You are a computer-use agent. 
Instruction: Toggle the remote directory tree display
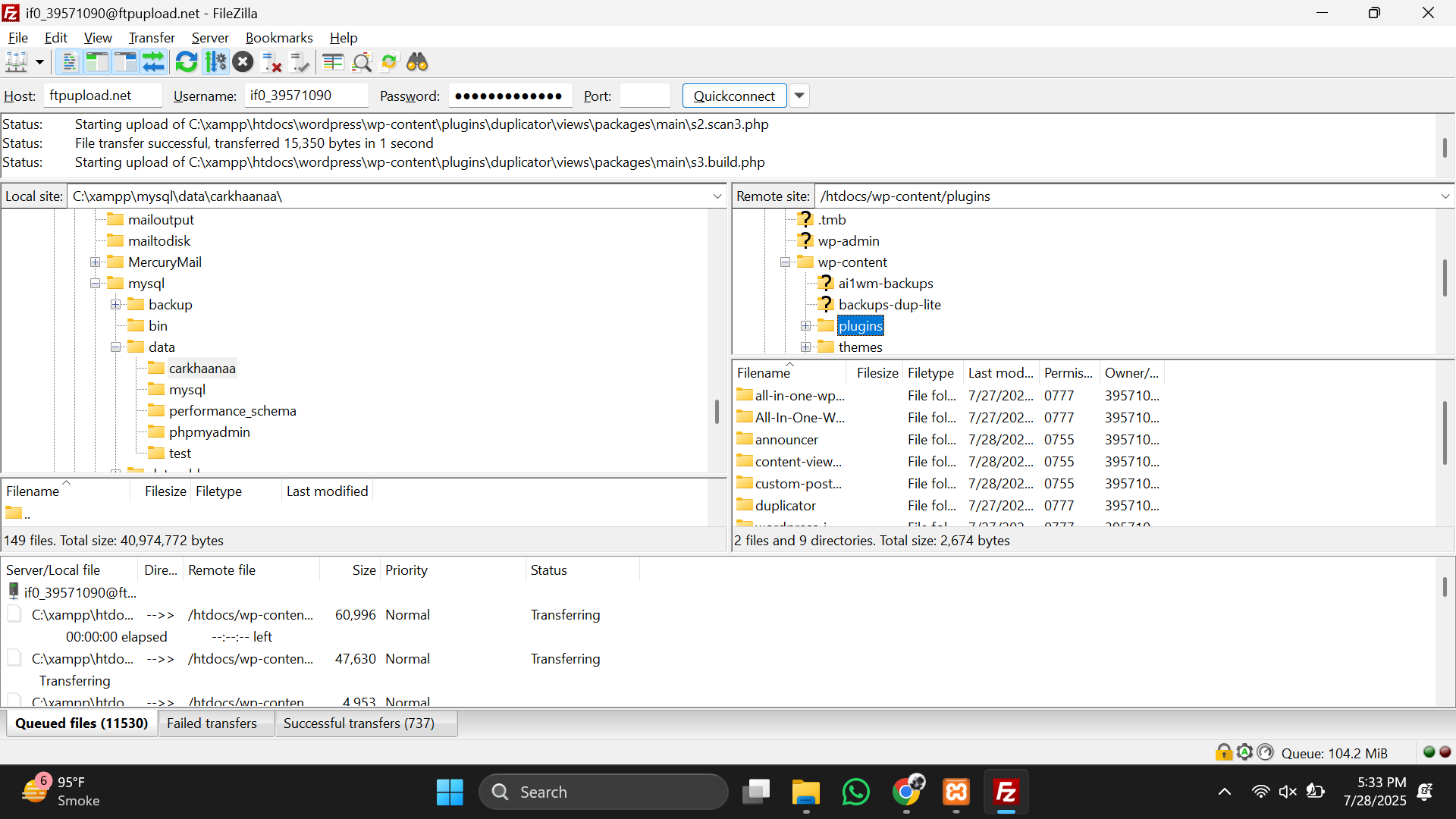[x=125, y=62]
